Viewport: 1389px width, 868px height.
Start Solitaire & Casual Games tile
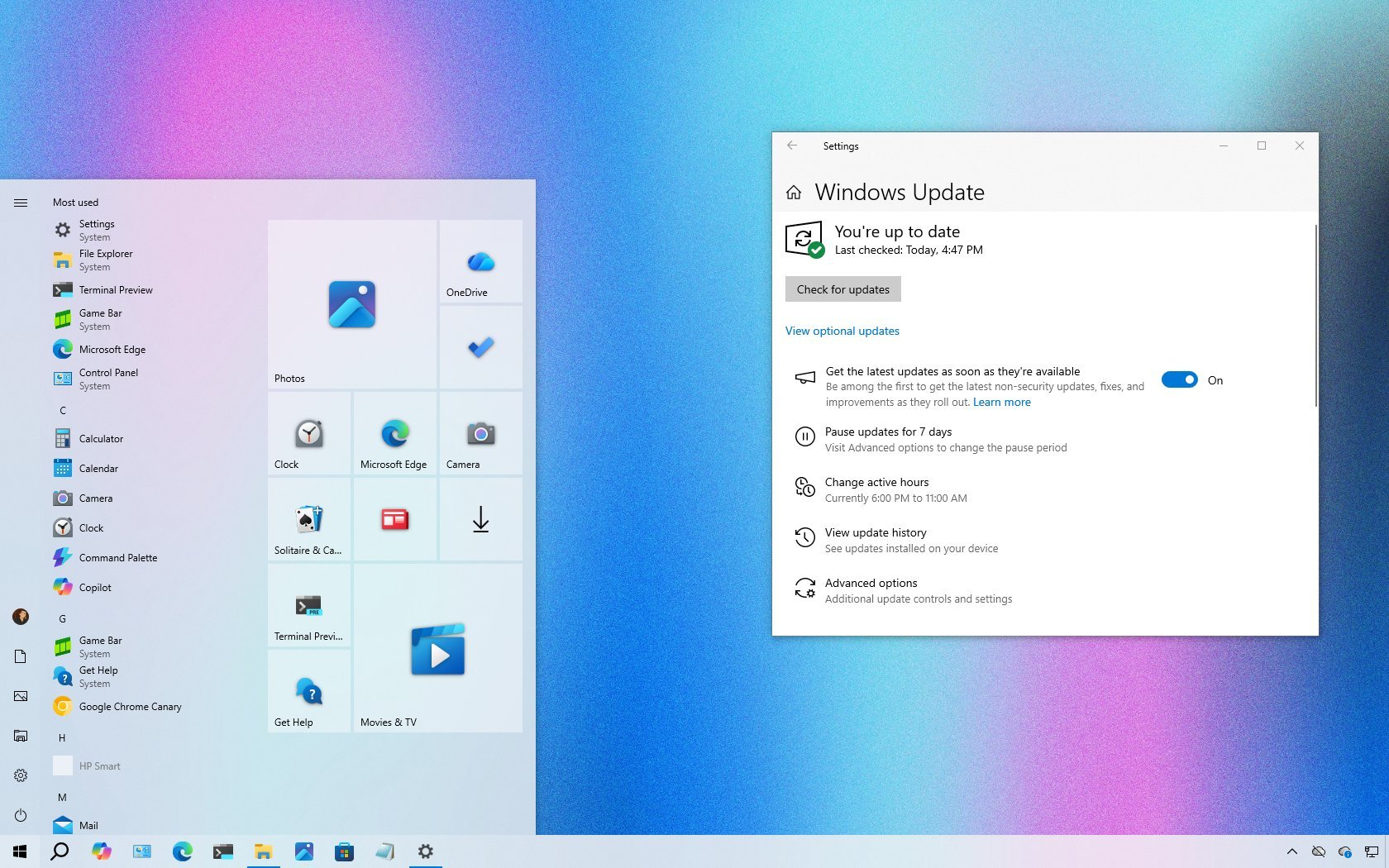tap(308, 519)
